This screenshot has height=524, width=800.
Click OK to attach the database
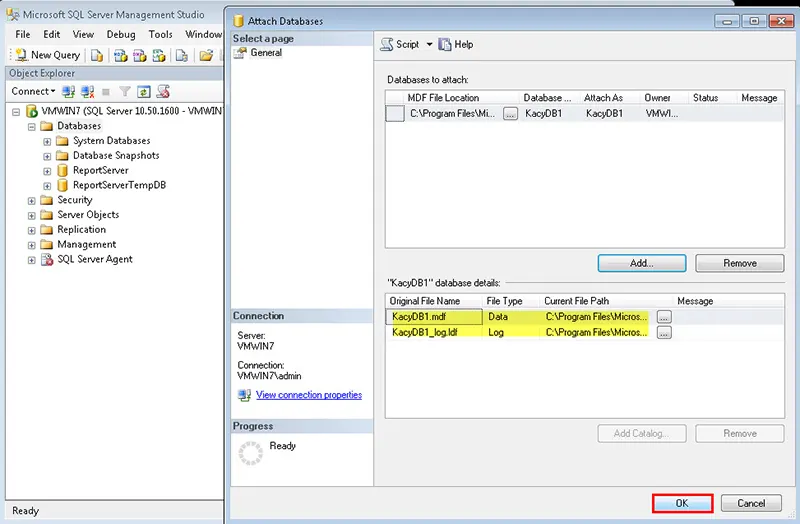pos(682,503)
